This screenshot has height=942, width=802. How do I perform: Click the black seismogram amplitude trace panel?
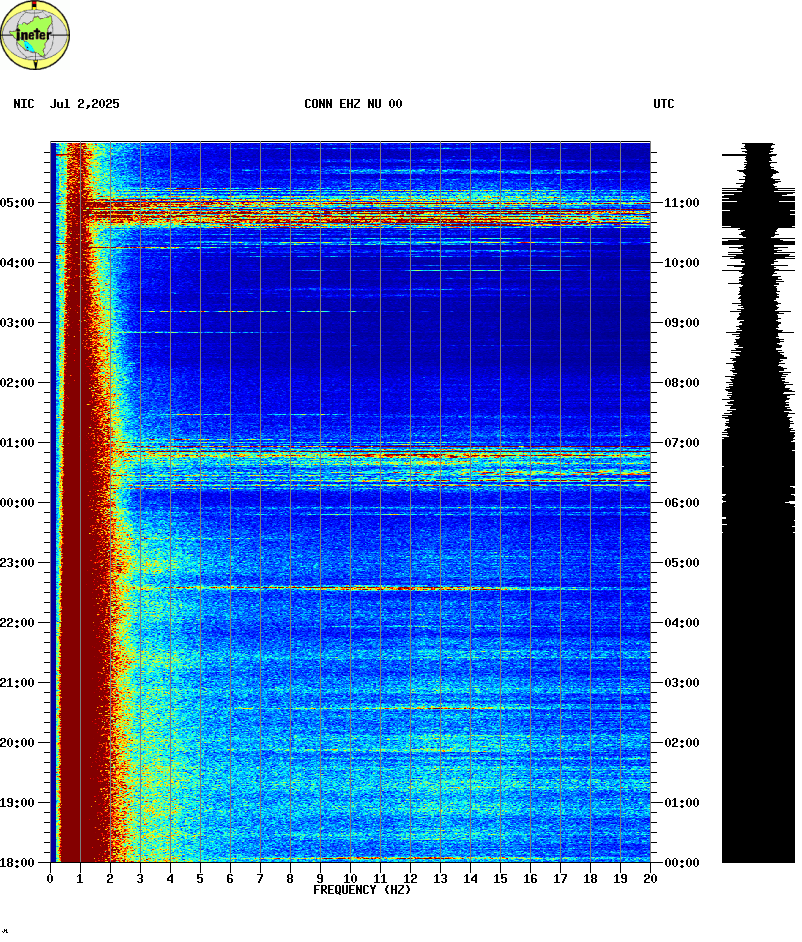(x=759, y=503)
